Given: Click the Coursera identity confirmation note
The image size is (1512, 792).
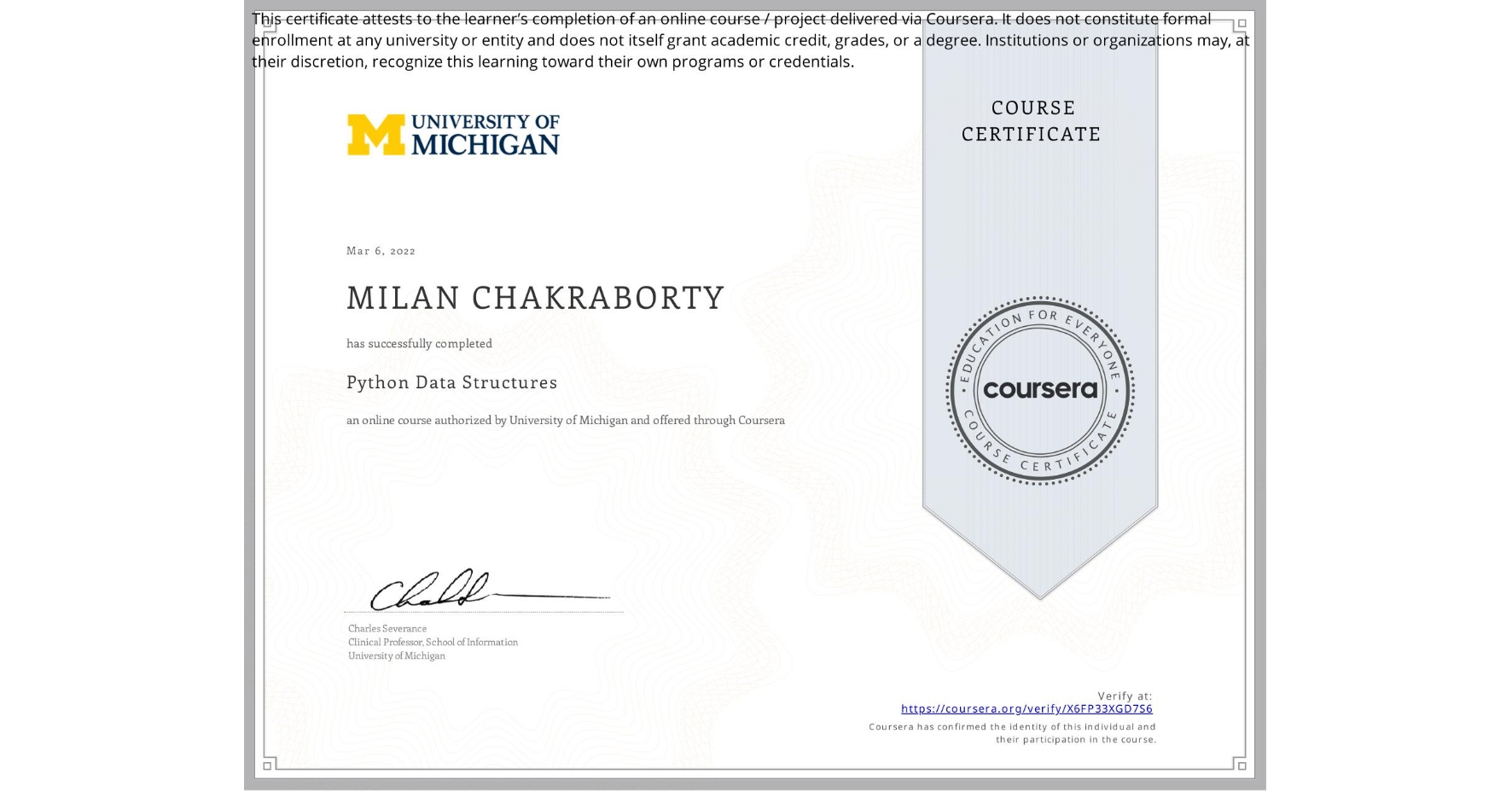Looking at the screenshot, I should (x=1012, y=733).
